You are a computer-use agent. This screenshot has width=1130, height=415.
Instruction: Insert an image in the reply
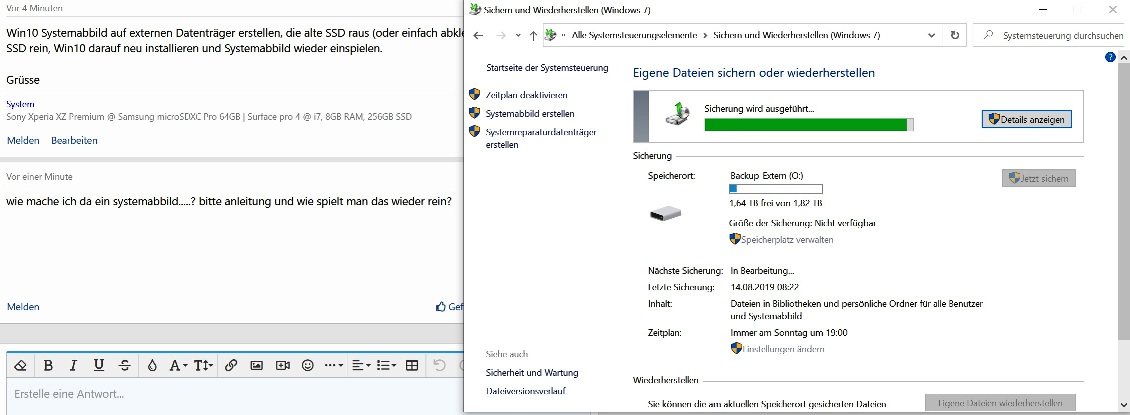(x=257, y=365)
